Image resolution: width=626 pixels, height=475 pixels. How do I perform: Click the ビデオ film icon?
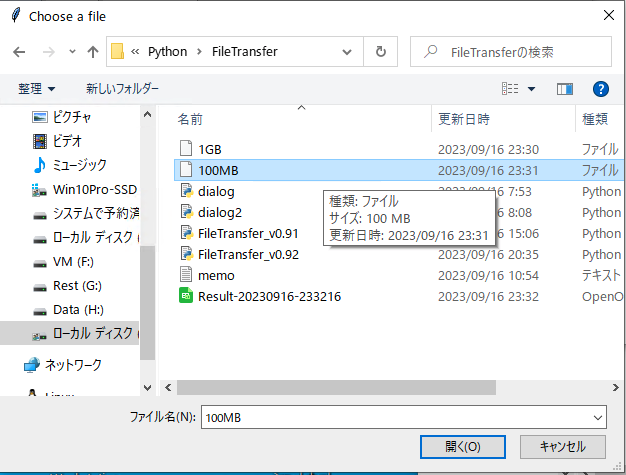point(40,141)
